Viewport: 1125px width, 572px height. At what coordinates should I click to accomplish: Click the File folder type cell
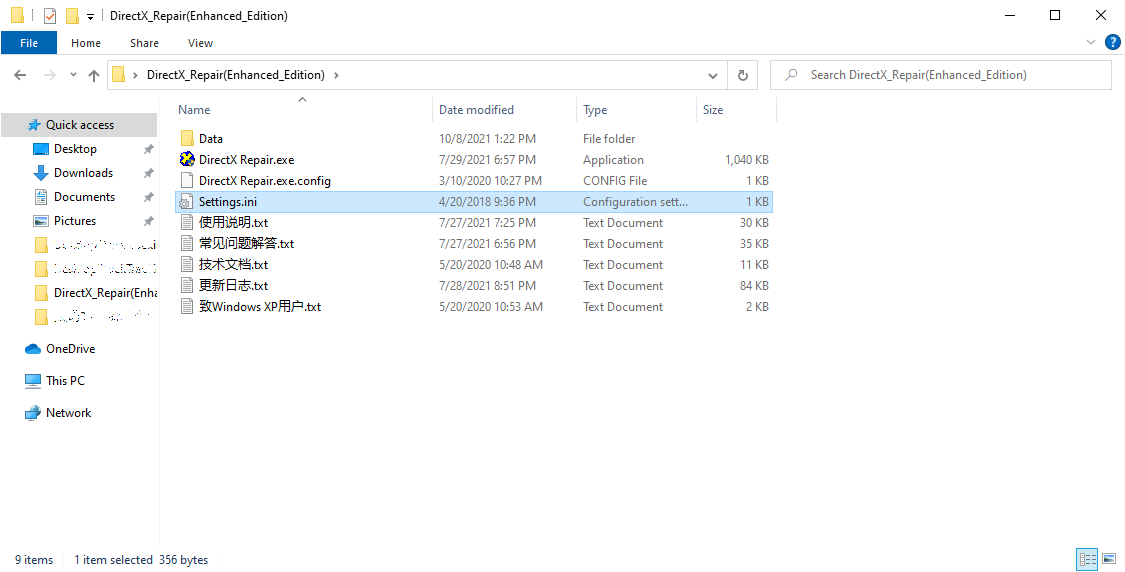click(x=609, y=139)
